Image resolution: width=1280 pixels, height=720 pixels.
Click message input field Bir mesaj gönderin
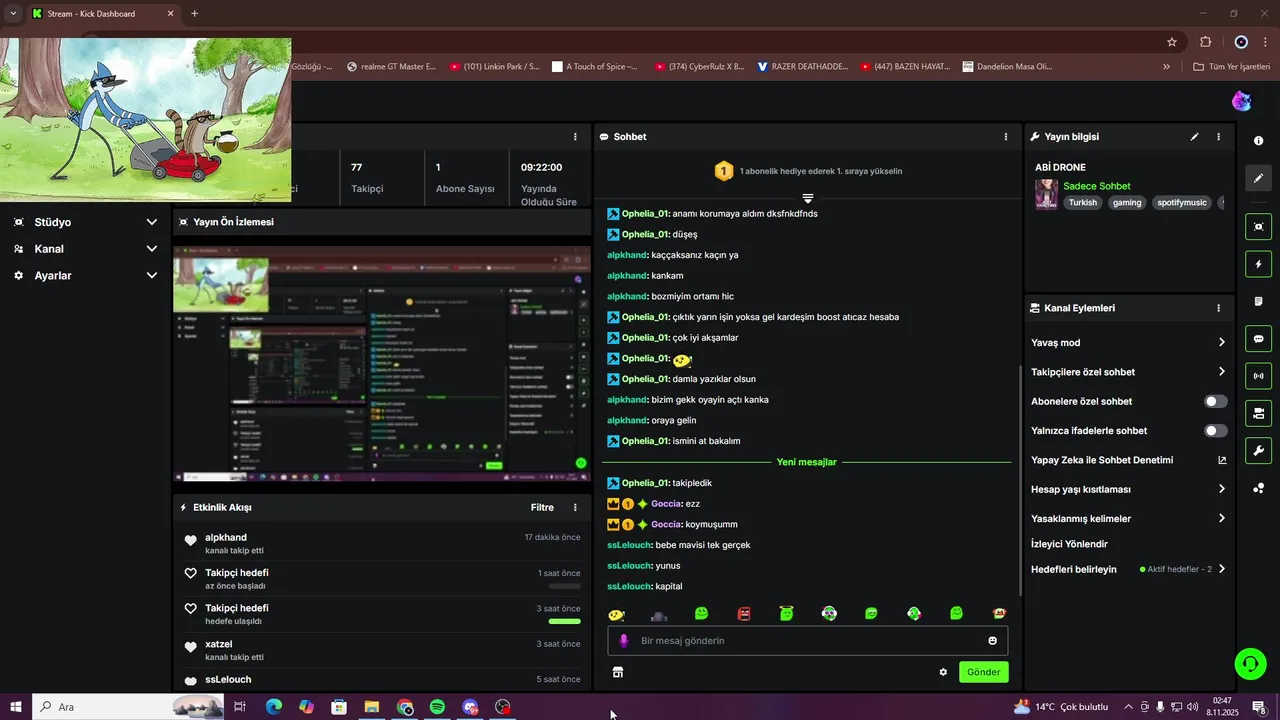(808, 641)
